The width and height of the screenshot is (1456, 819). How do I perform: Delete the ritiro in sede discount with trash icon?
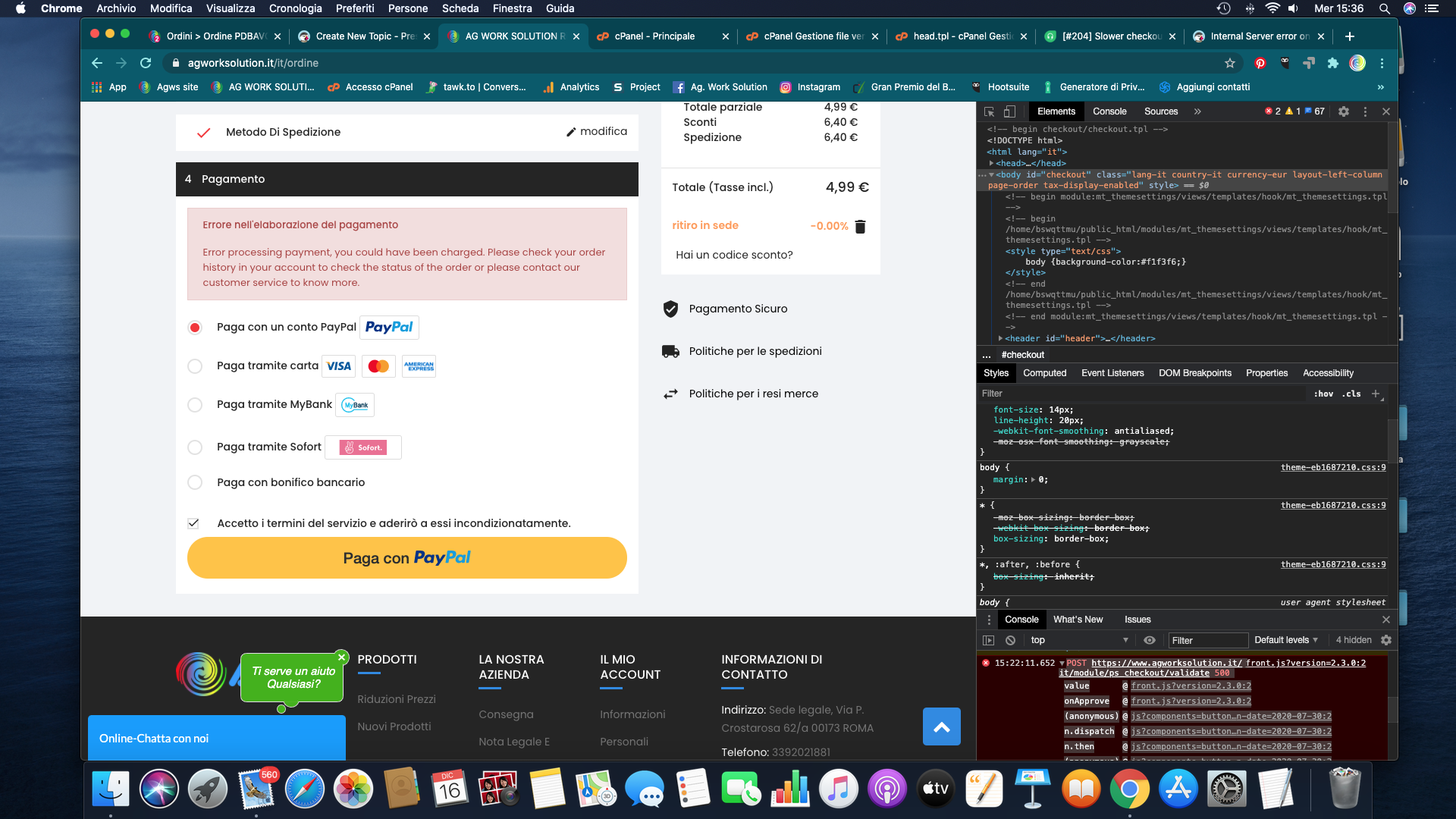(x=860, y=226)
